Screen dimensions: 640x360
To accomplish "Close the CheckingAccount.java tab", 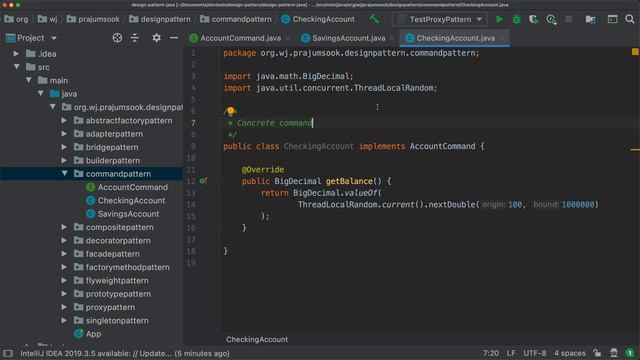I will click(x=502, y=38).
